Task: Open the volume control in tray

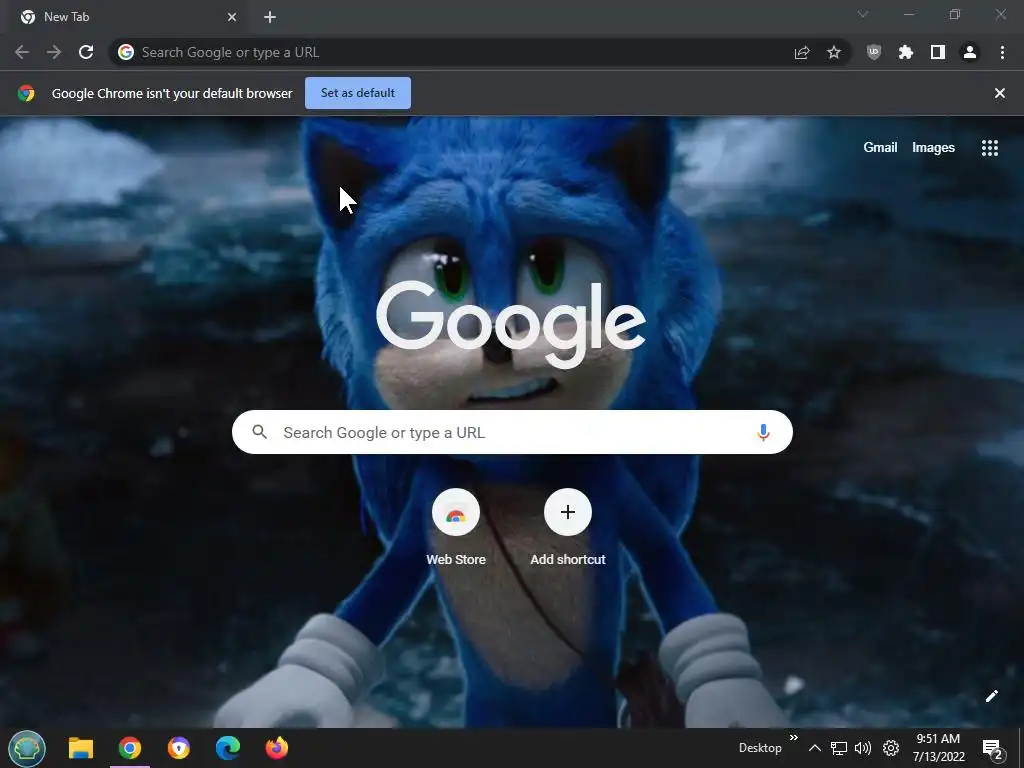Action: point(863,748)
